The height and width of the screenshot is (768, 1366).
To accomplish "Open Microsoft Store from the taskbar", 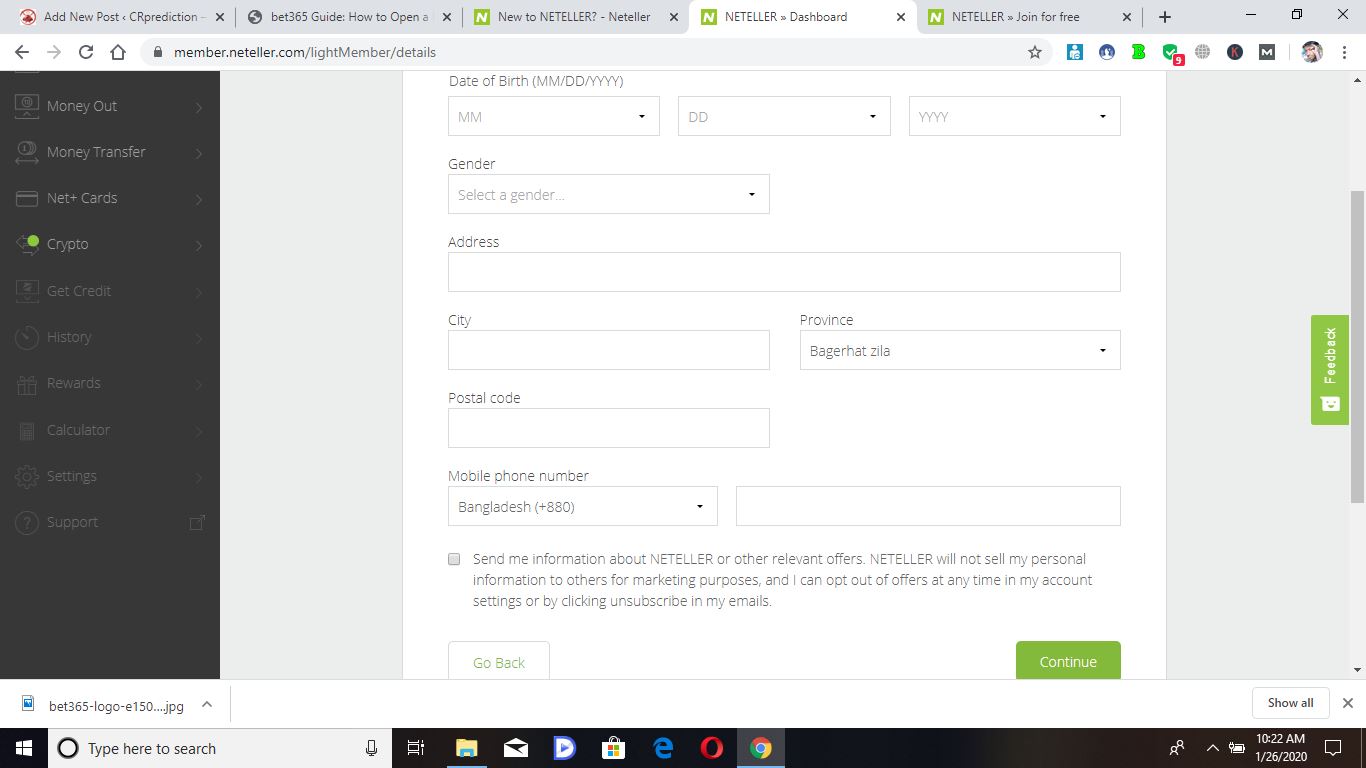I will pos(614,748).
